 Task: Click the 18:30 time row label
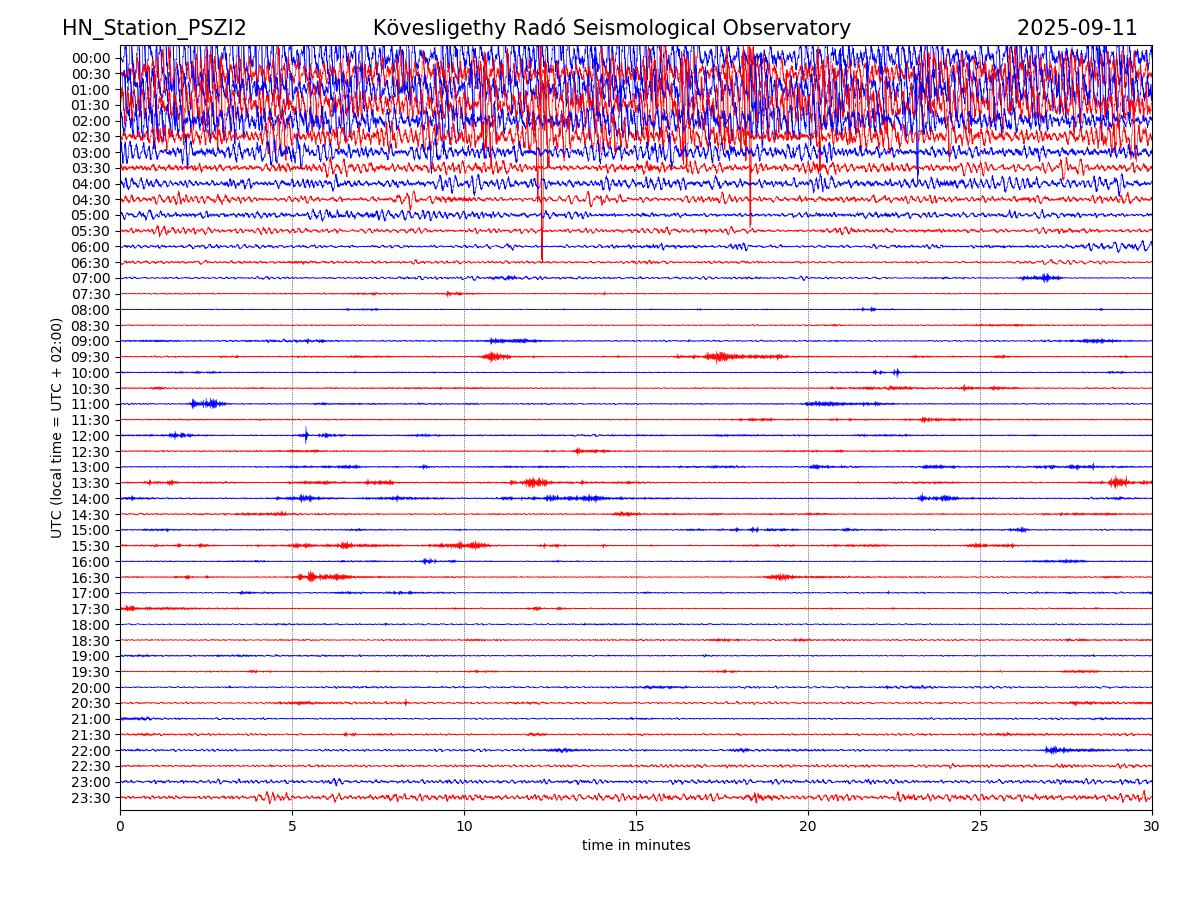pos(91,641)
